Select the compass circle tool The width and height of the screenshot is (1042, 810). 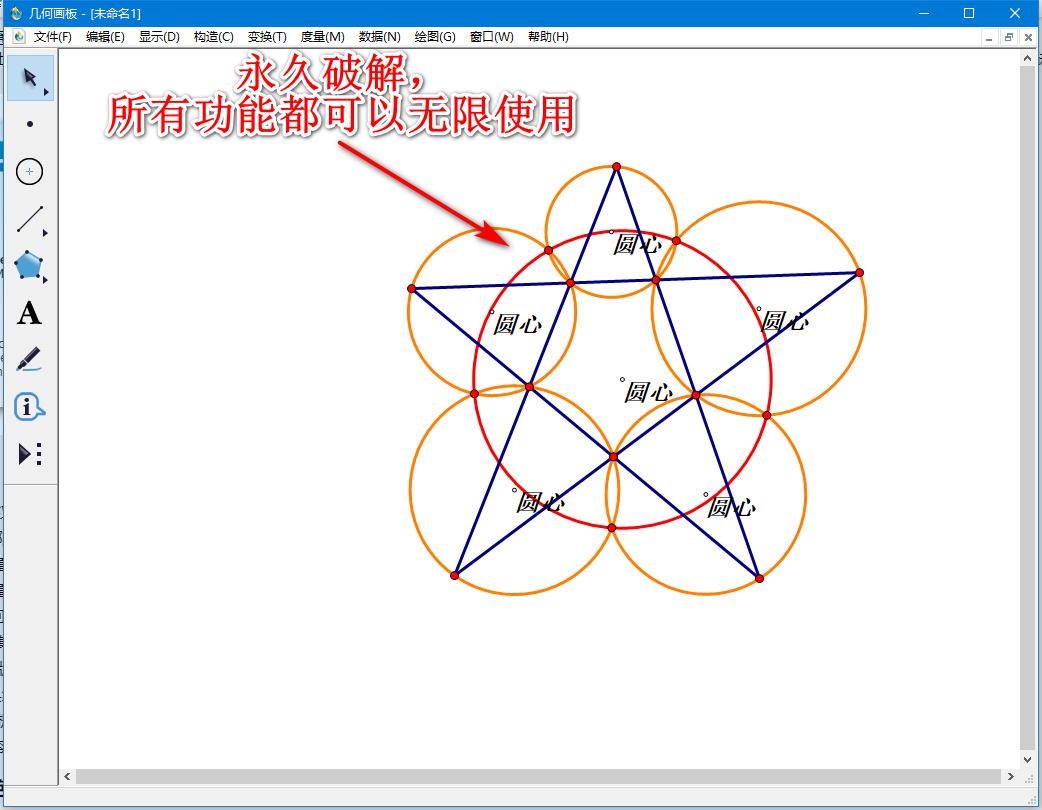coord(29,172)
